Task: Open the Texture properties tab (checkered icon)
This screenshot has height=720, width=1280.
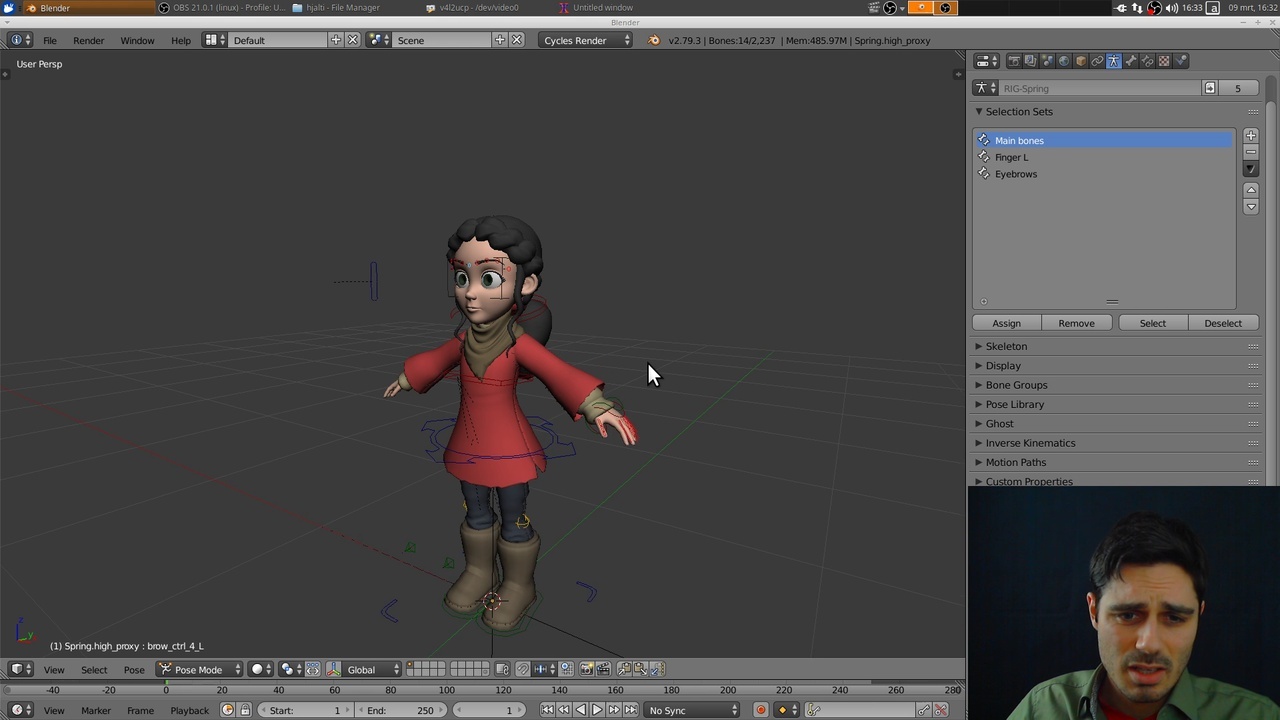Action: click(1163, 60)
